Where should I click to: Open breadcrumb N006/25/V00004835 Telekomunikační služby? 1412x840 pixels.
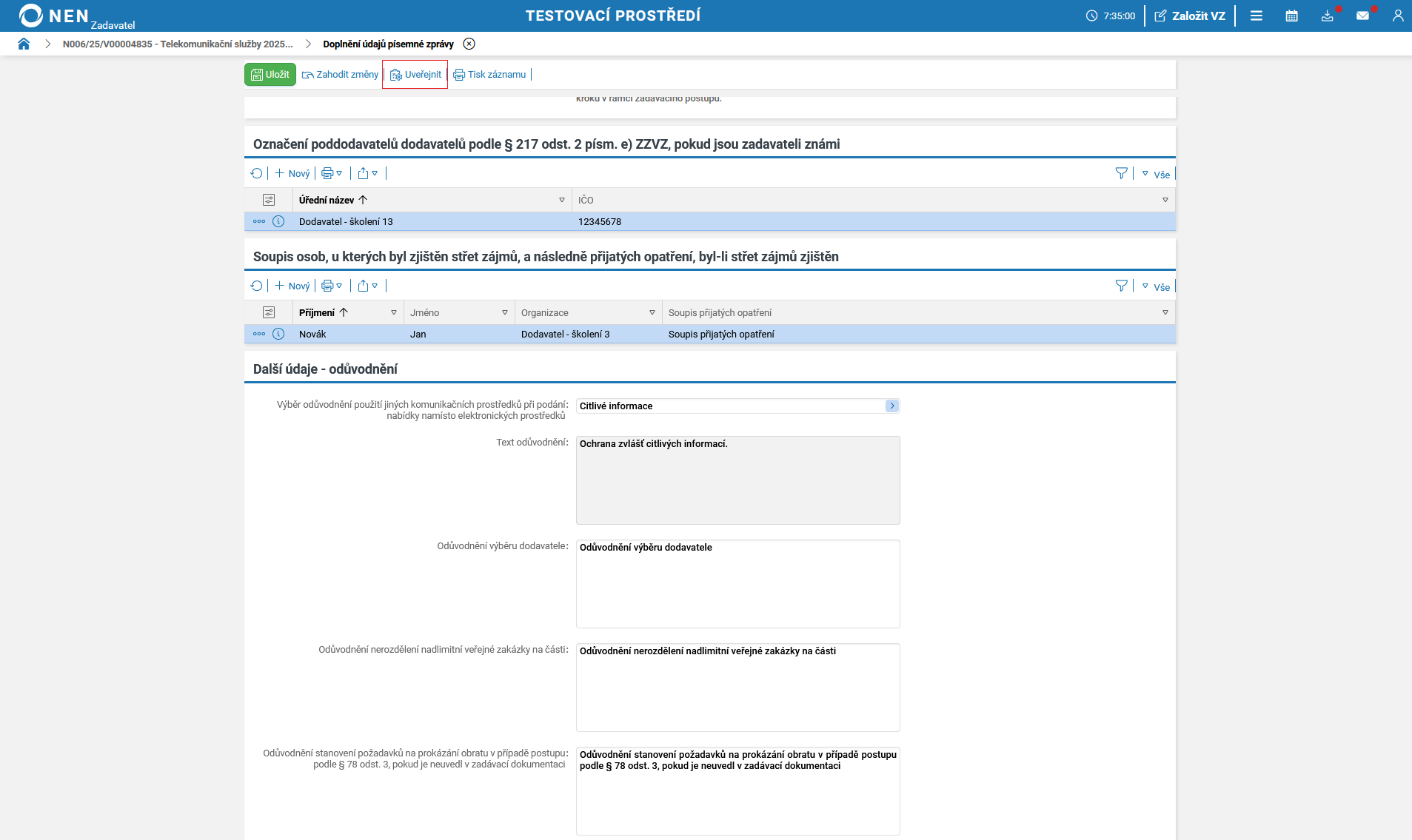tap(178, 44)
